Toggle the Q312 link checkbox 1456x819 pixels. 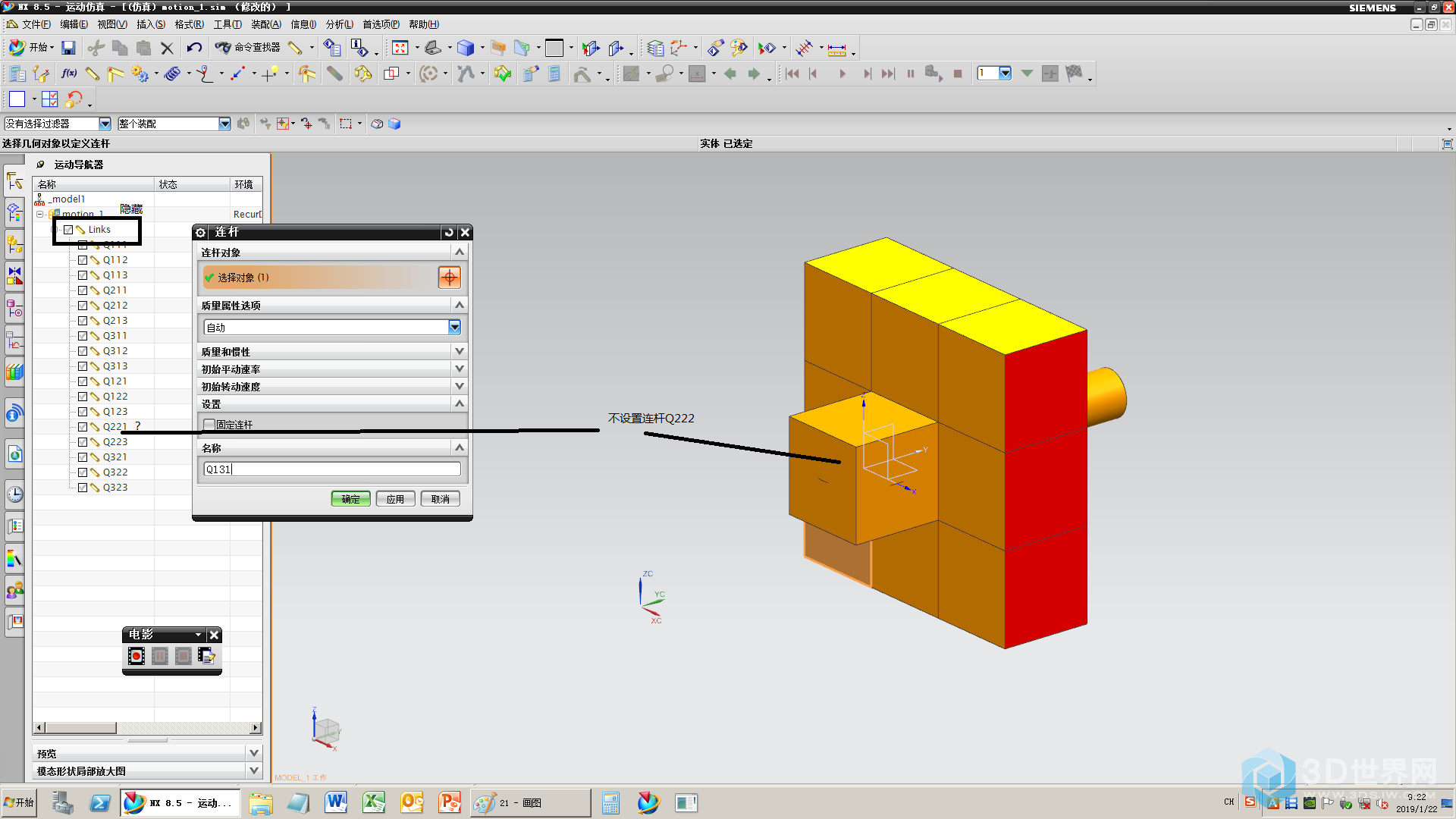[x=83, y=351]
